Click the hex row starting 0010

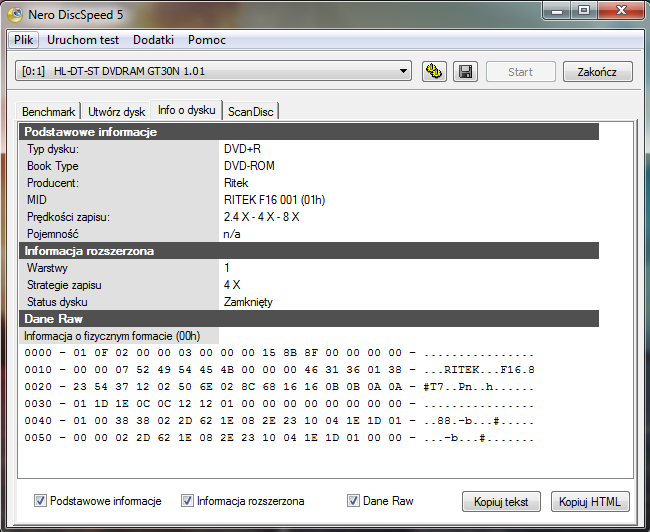279,370
